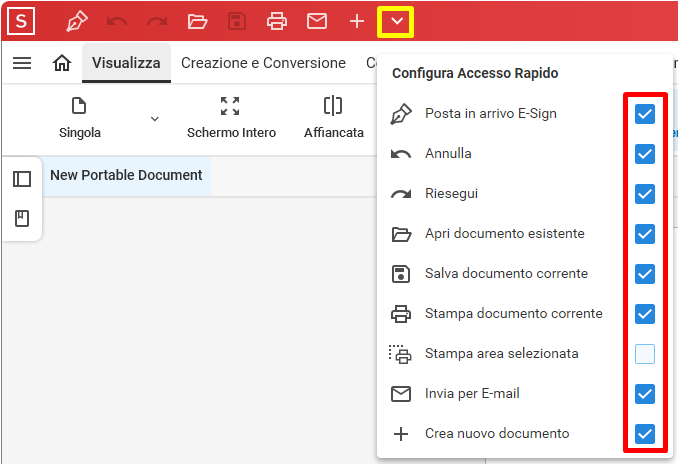Viewport: 678px width, 464px height.
Task: Click pen icon beside Posta in arrivo E-Sign
Action: click(401, 114)
